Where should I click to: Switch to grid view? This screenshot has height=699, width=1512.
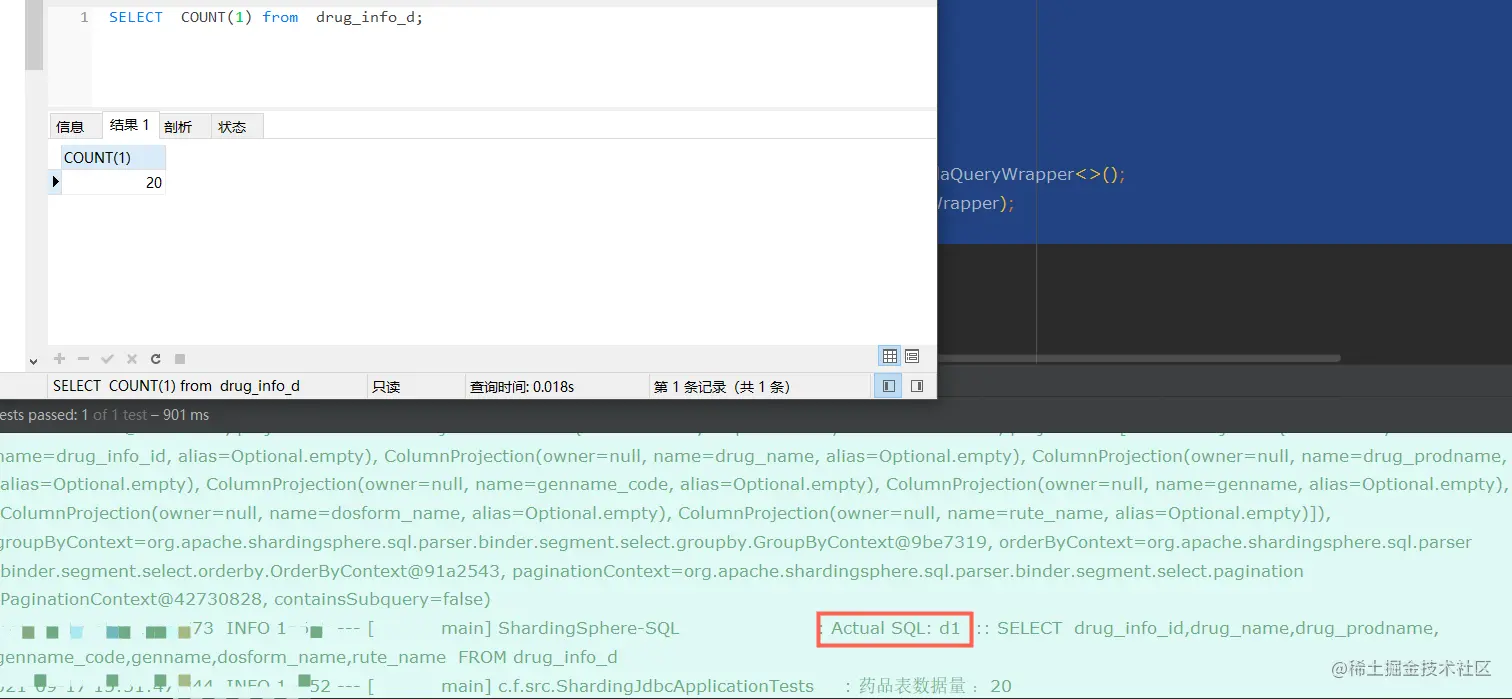click(x=889, y=356)
